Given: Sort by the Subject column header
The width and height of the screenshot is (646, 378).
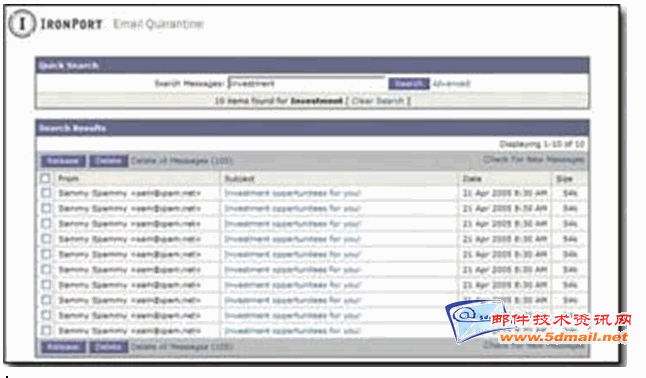Looking at the screenshot, I should pos(239,178).
